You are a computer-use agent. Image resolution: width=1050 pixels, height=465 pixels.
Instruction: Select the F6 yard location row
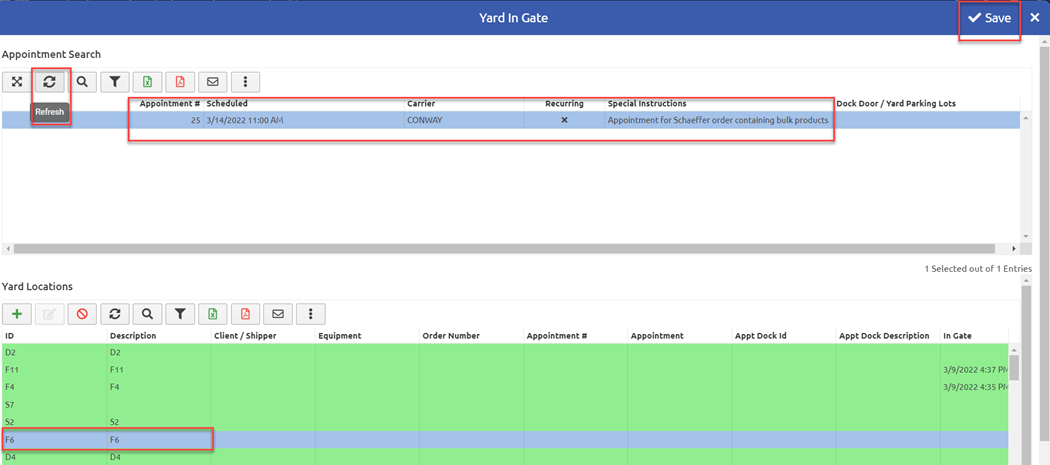click(506, 440)
